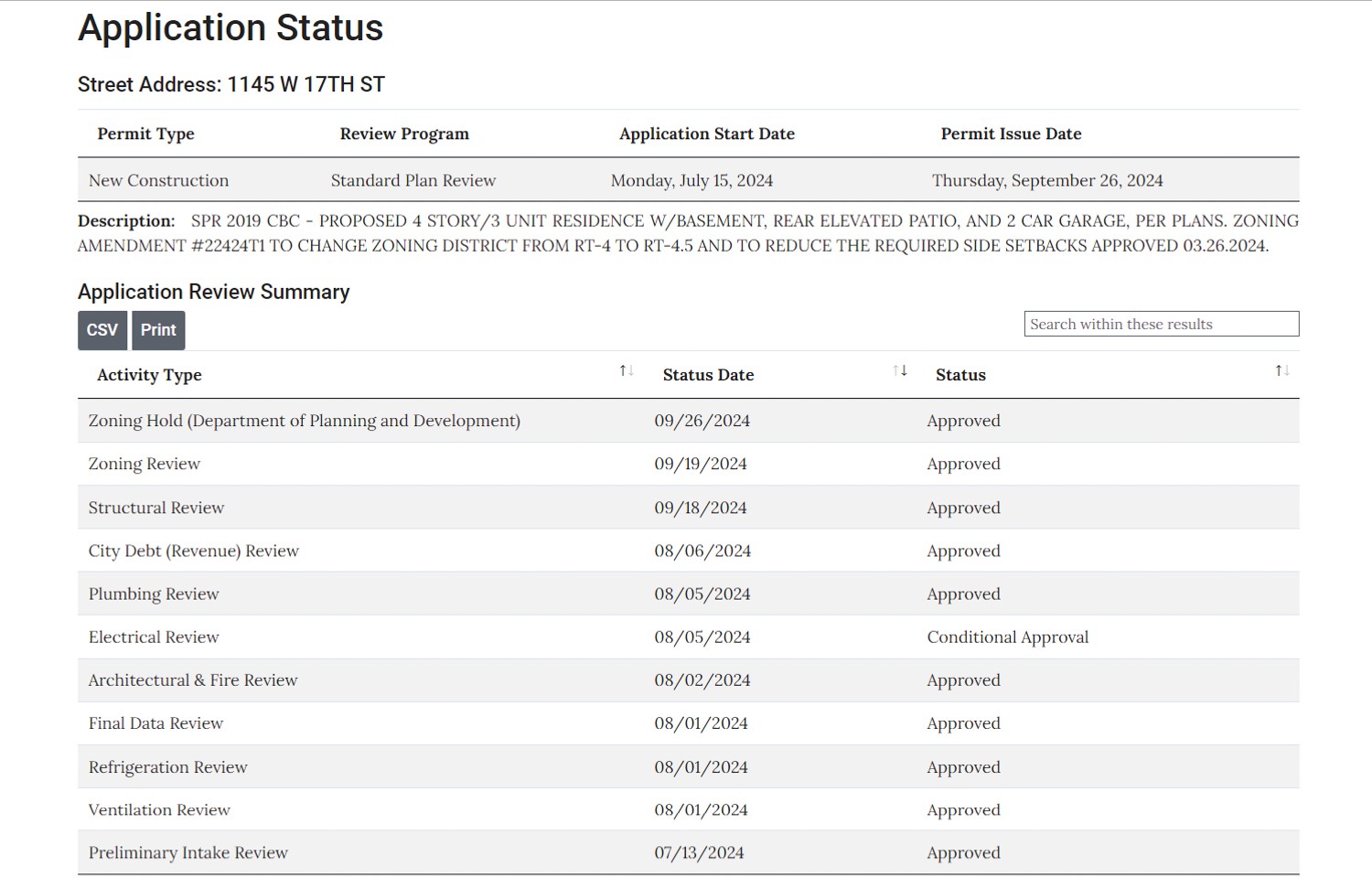Focus the 'Search within these results' field
Image resolution: width=1372 pixels, height=888 pixels.
tap(1162, 324)
